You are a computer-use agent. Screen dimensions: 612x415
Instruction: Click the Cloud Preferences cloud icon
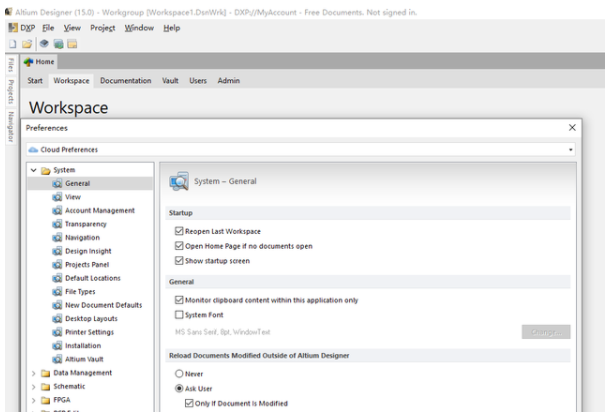(34, 150)
